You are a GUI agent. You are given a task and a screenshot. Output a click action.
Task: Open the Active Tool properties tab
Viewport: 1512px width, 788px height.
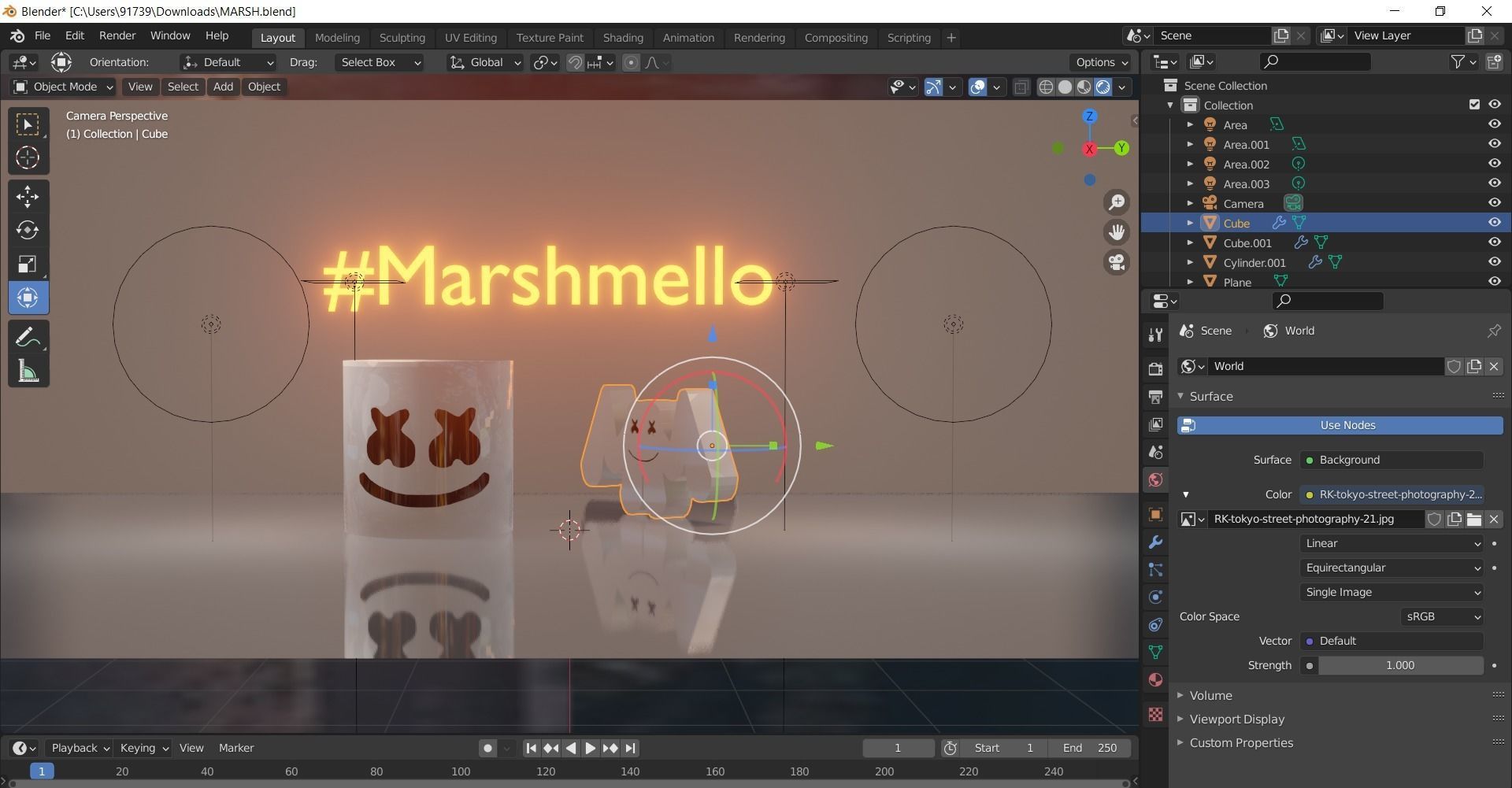tap(1155, 335)
